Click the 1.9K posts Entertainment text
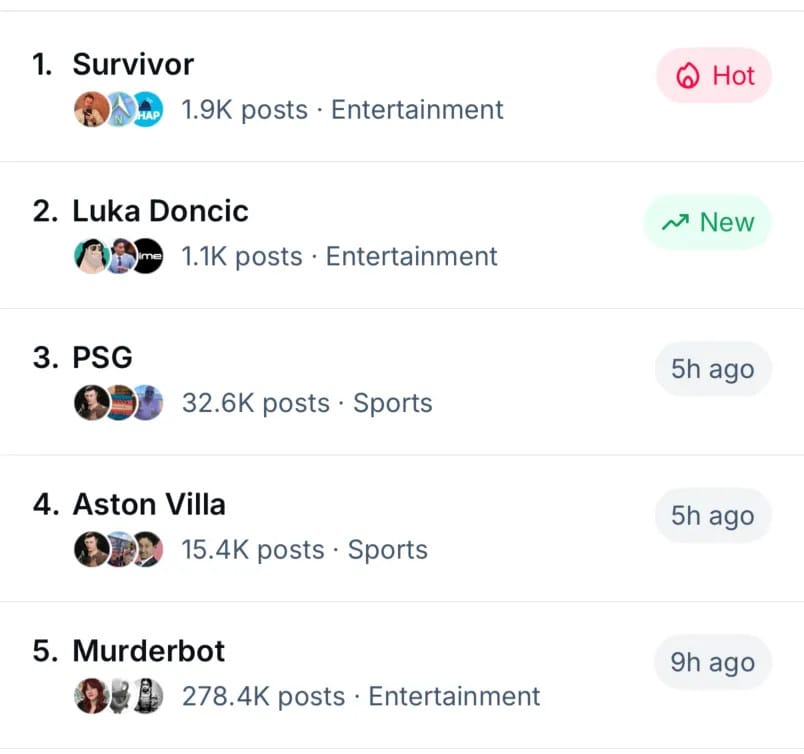Image resolution: width=804 pixels, height=754 pixels. tap(342, 110)
